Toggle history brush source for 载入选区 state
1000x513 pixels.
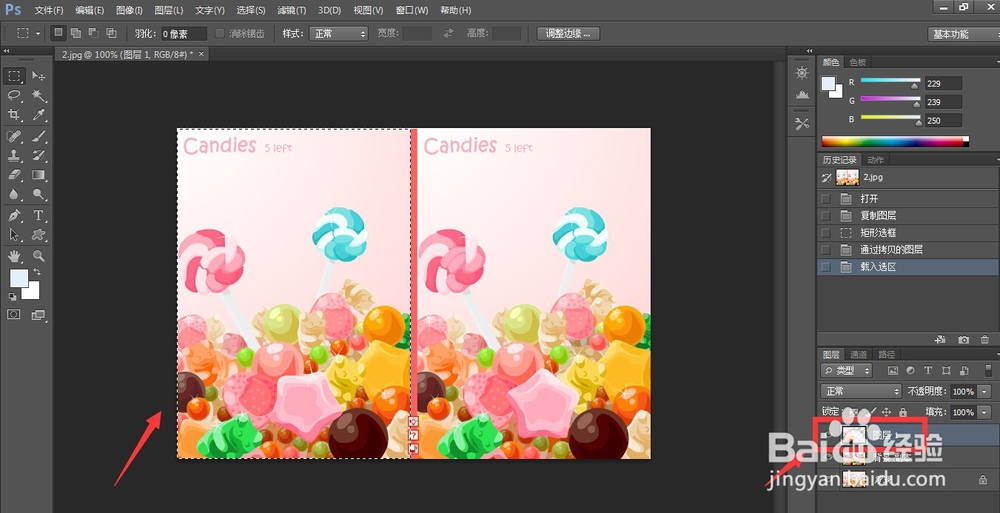point(826,267)
